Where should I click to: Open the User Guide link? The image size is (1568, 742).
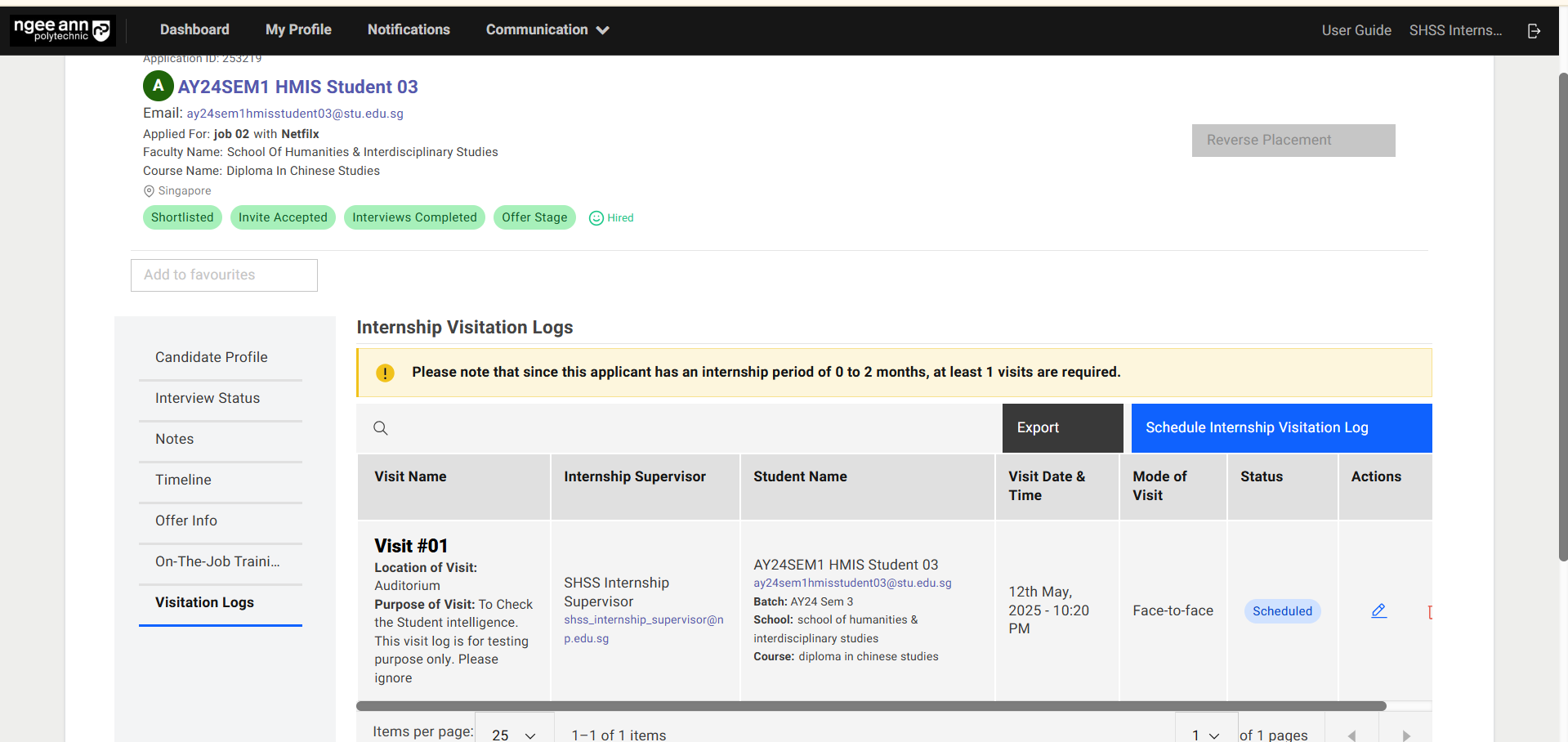[1356, 30]
